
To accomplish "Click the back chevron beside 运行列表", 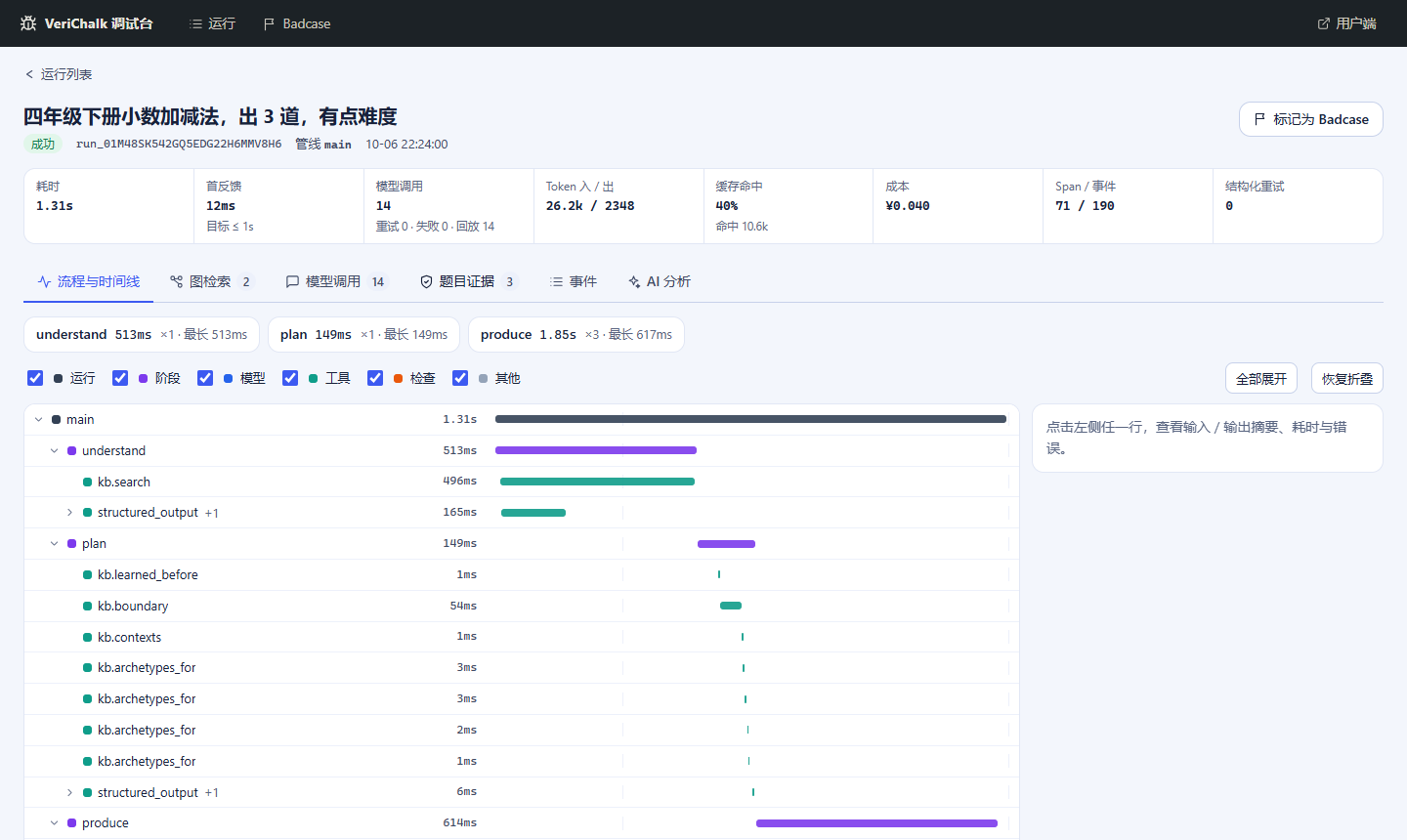I will tap(29, 74).
